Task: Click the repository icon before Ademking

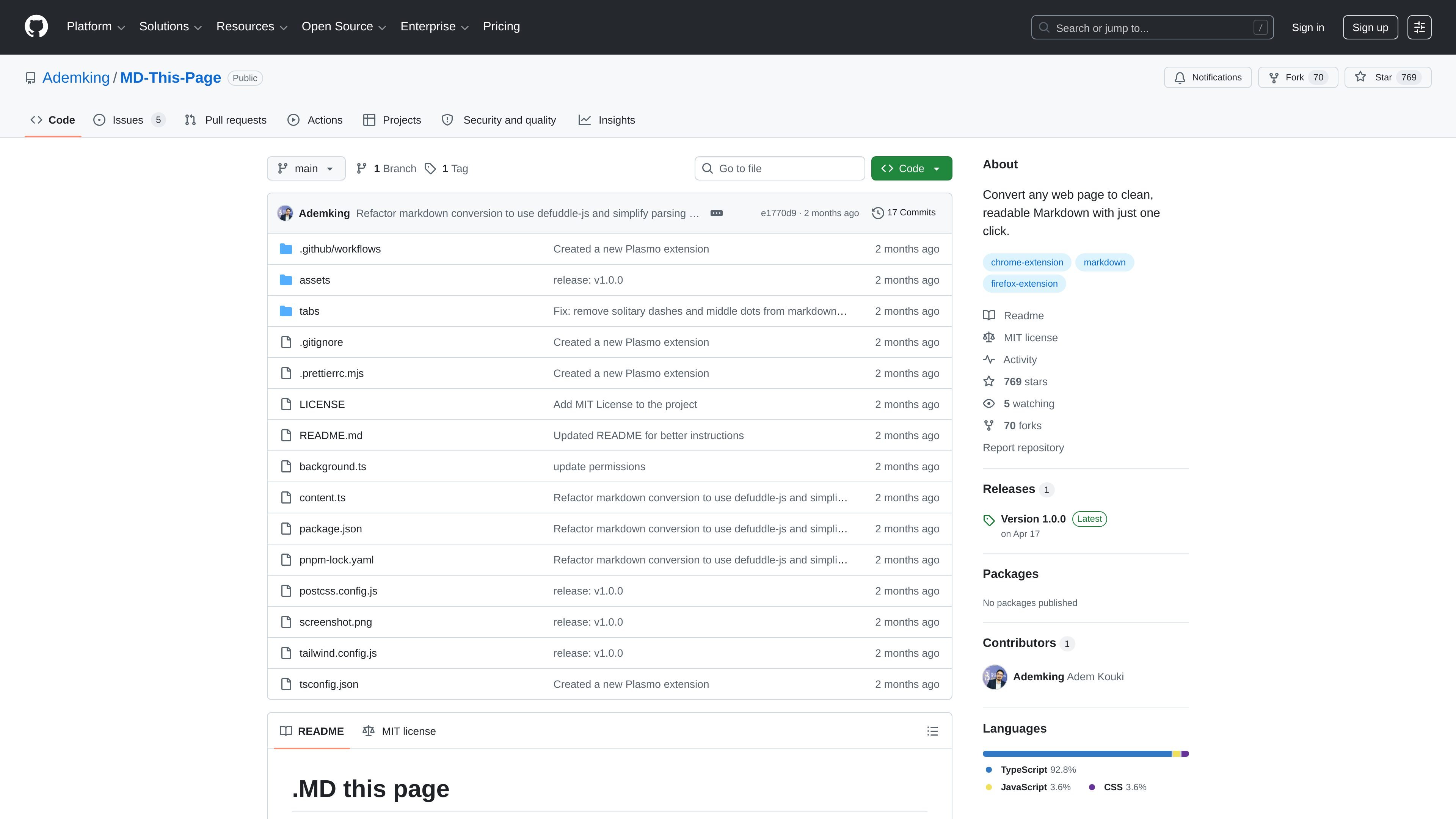Action: click(30, 78)
